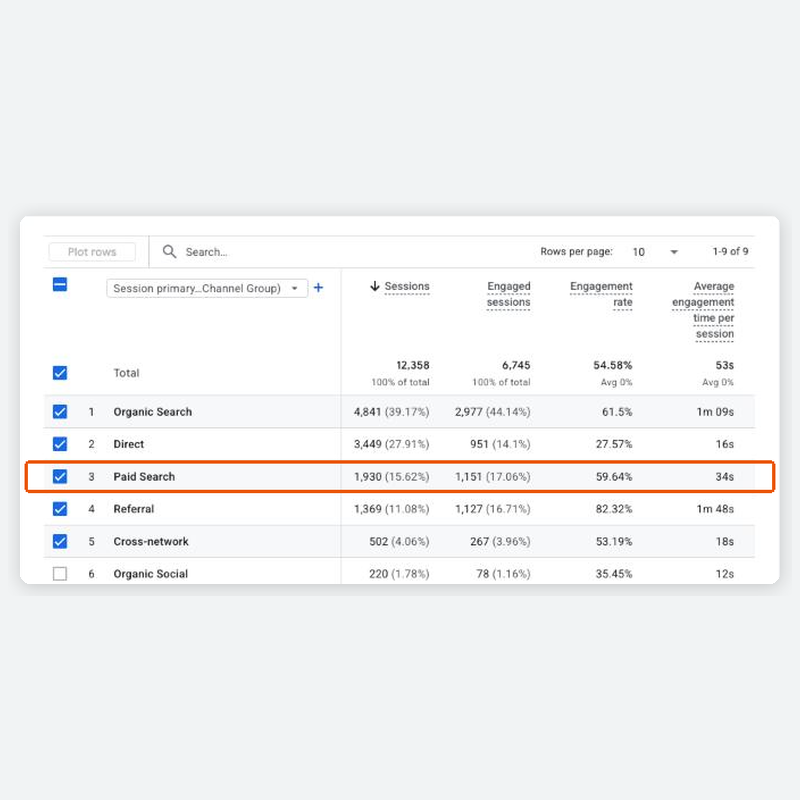Viewport: 800px width, 800px height.
Task: Sort by the Sessions column header
Action: pos(407,286)
